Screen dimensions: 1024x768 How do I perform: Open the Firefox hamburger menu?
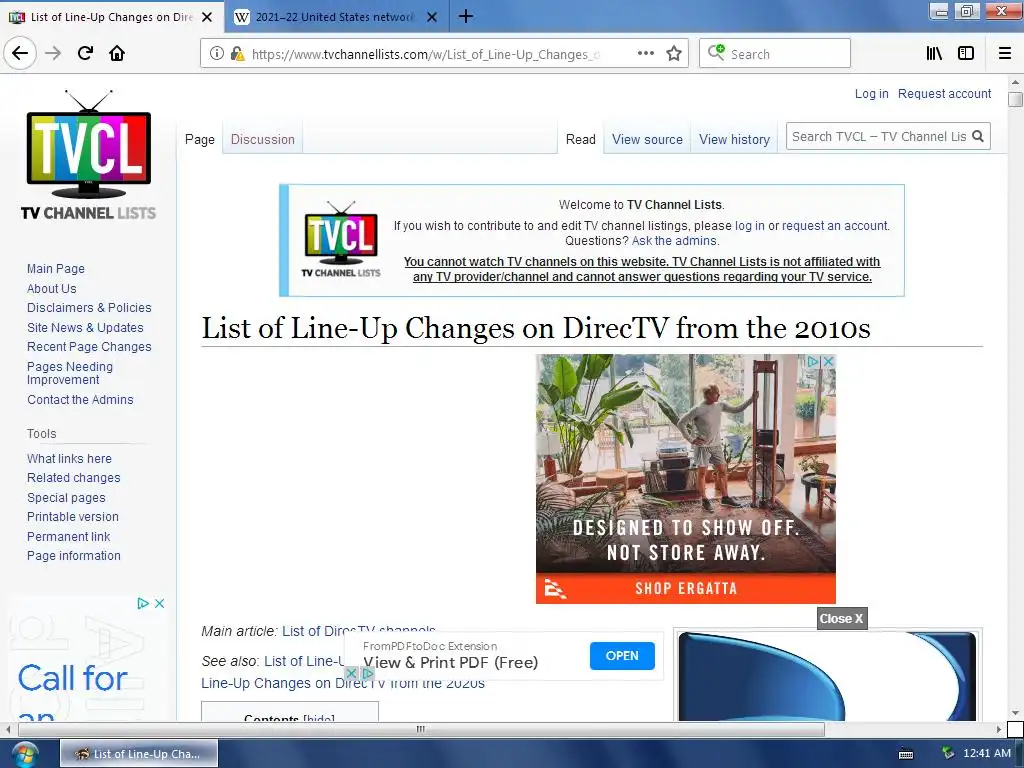click(x=1004, y=54)
